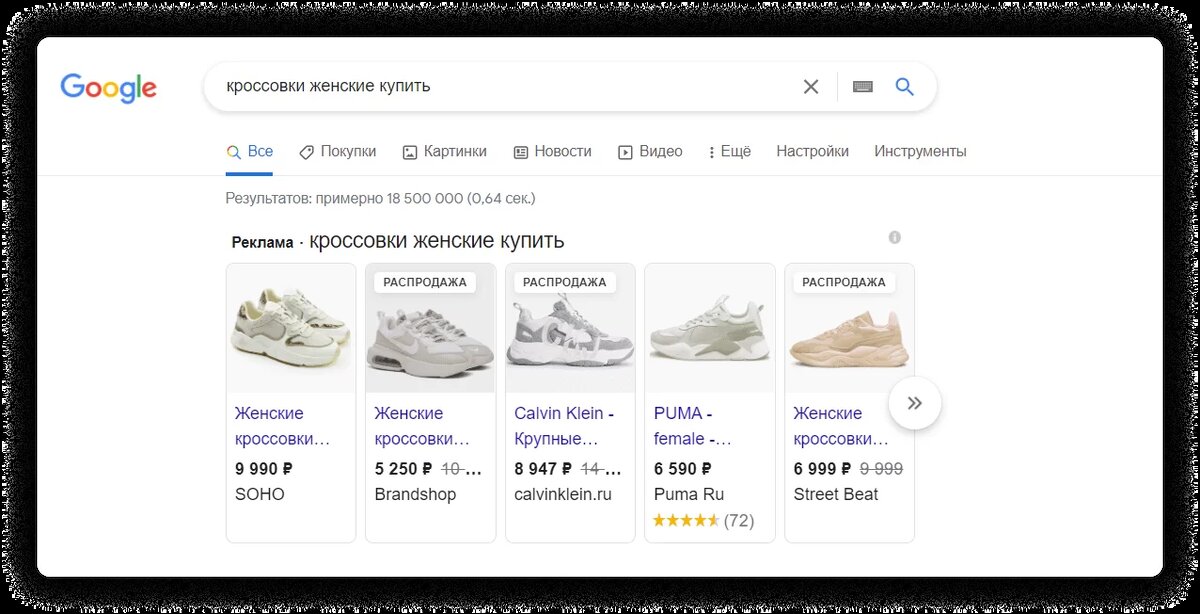The image size is (1200, 614).
Task: Click the Google logo
Action: tap(108, 88)
